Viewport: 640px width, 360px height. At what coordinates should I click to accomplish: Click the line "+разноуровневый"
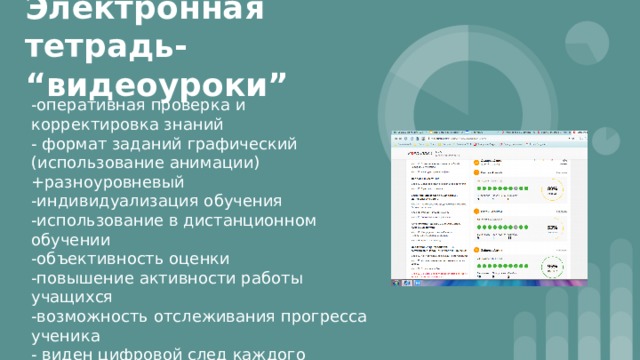coord(108,182)
